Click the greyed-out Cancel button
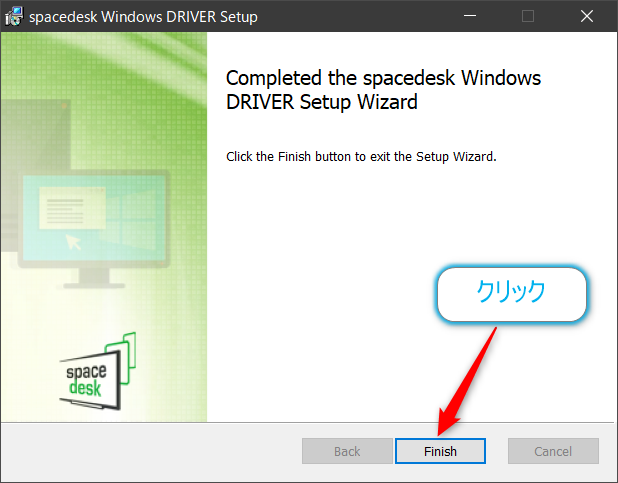Image resolution: width=618 pixels, height=483 pixels. click(x=553, y=451)
